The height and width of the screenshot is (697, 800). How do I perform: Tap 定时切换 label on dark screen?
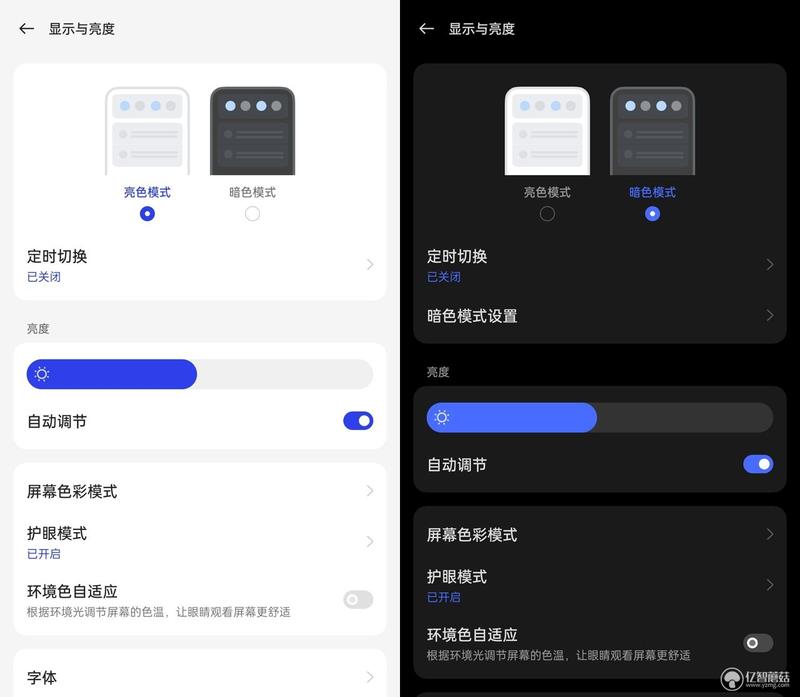(457, 256)
